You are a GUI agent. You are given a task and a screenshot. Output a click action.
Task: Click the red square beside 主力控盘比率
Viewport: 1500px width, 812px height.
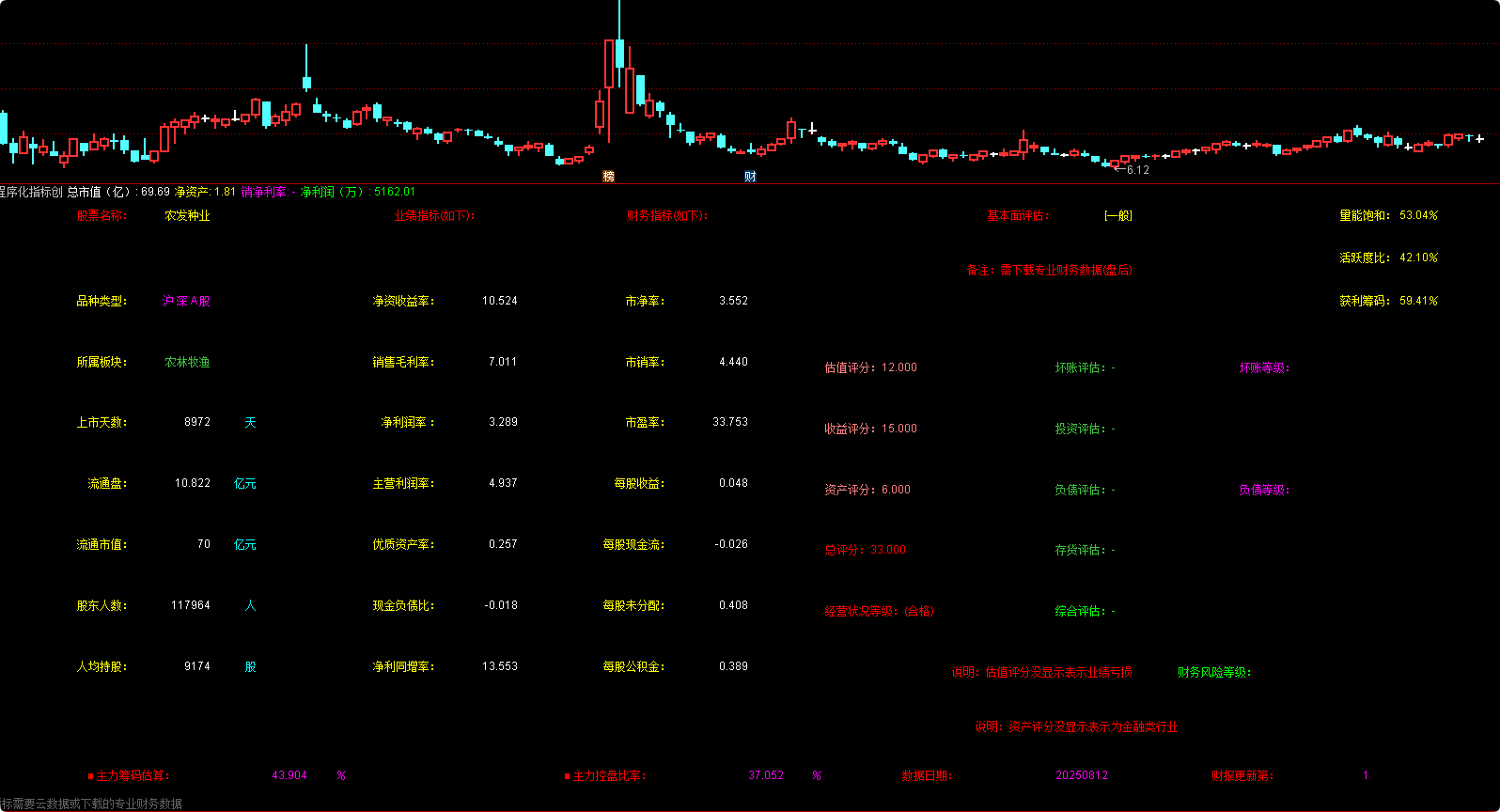567,777
